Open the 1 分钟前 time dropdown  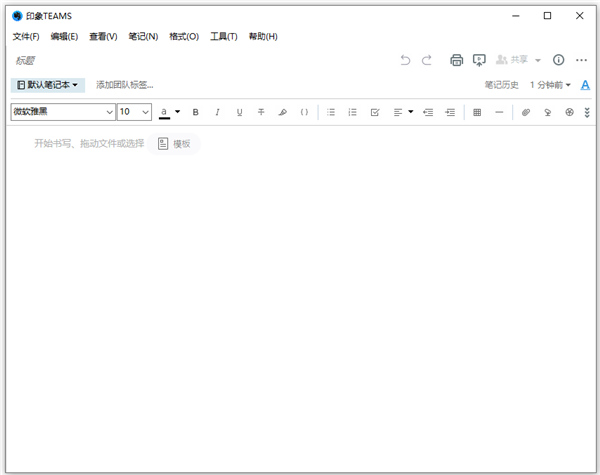click(x=550, y=85)
